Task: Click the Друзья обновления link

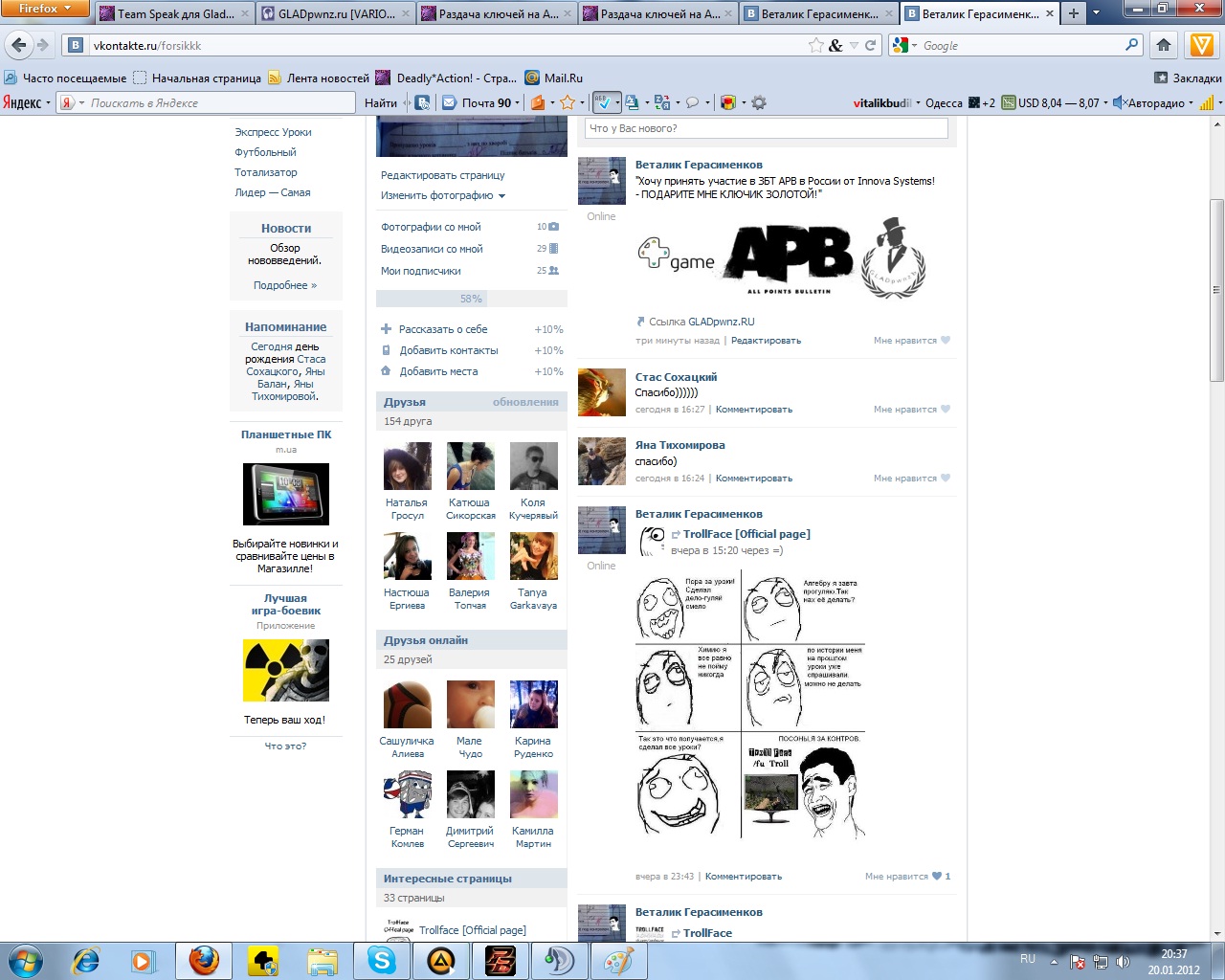Action: click(525, 402)
